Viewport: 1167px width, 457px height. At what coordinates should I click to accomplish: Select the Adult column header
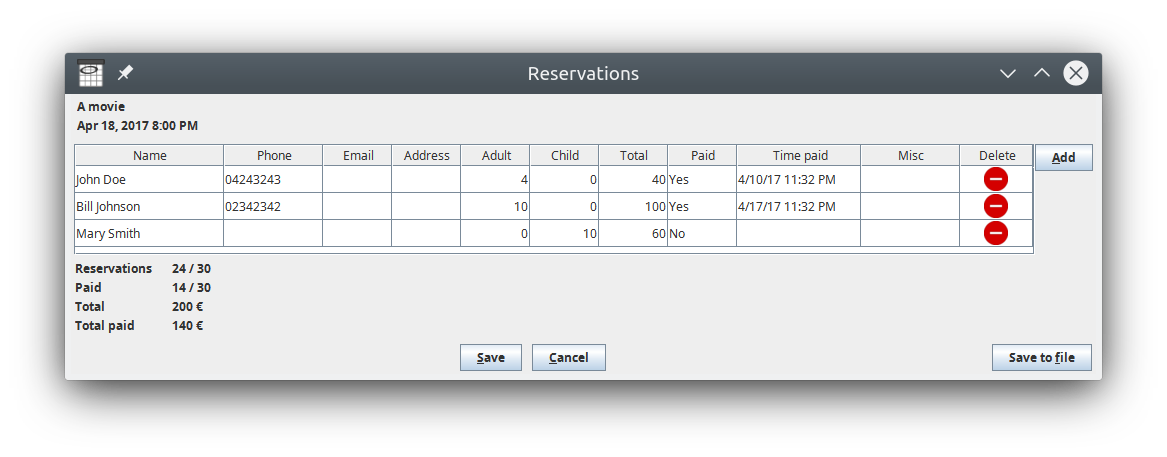tap(496, 156)
